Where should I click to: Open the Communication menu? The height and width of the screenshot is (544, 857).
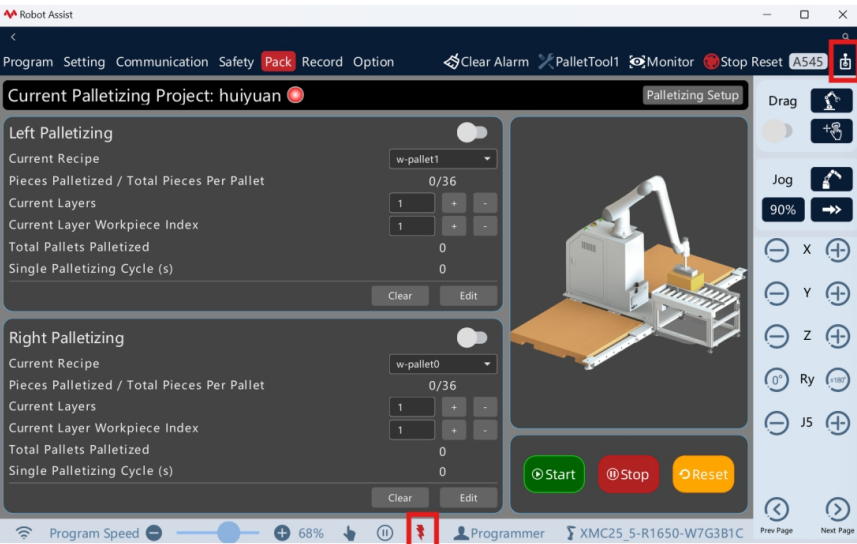[x=162, y=62]
